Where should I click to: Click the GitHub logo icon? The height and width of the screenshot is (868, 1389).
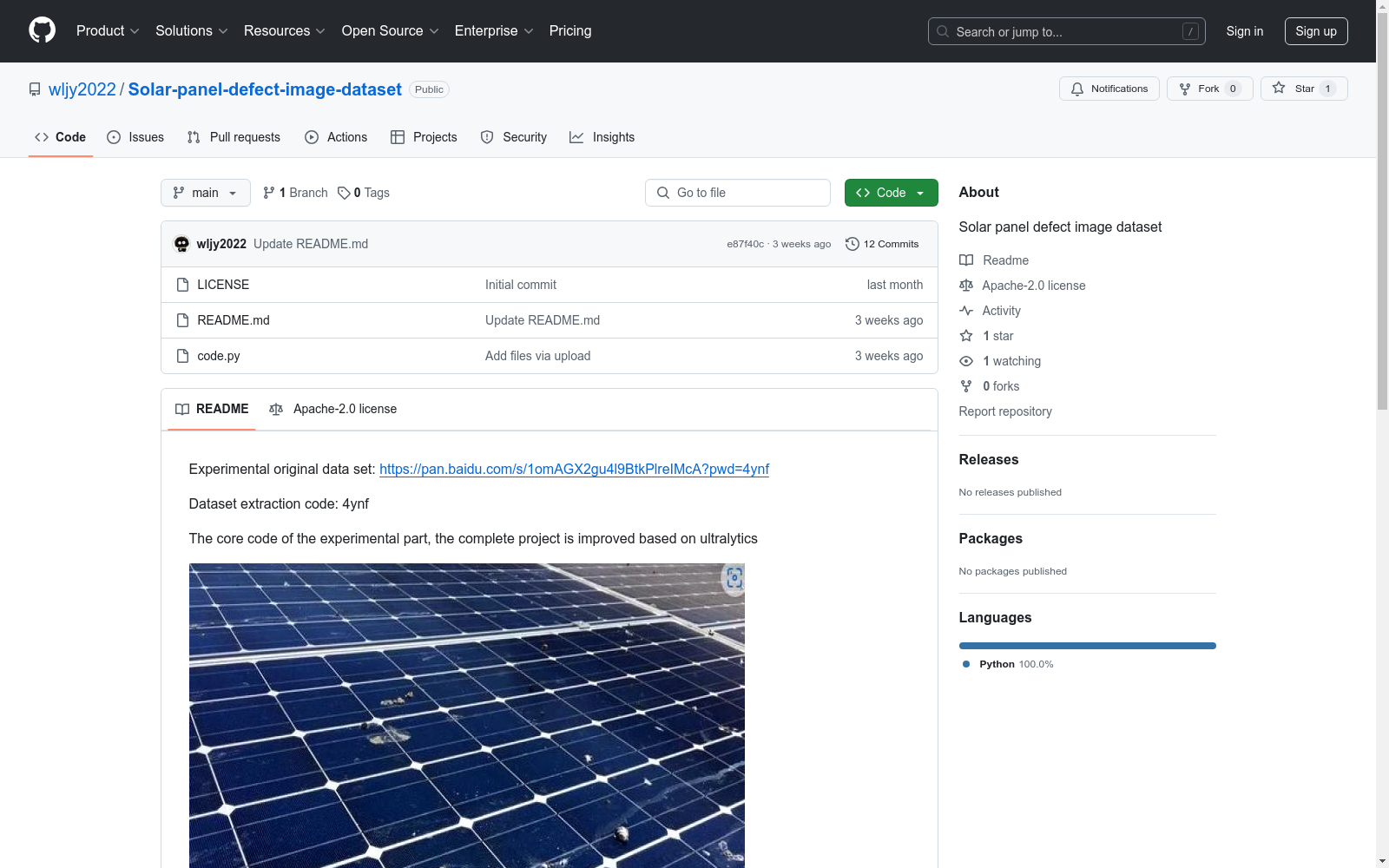click(42, 30)
